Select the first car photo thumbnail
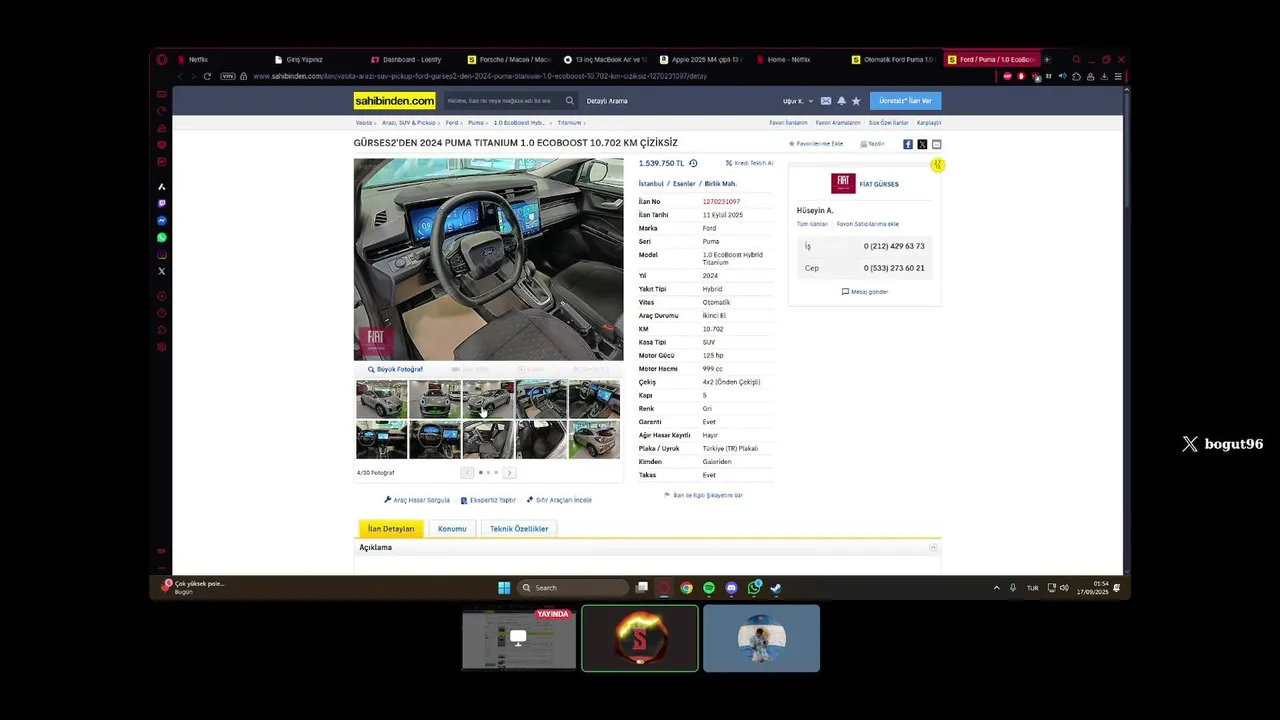Viewport: 1280px width, 720px height. coord(382,399)
